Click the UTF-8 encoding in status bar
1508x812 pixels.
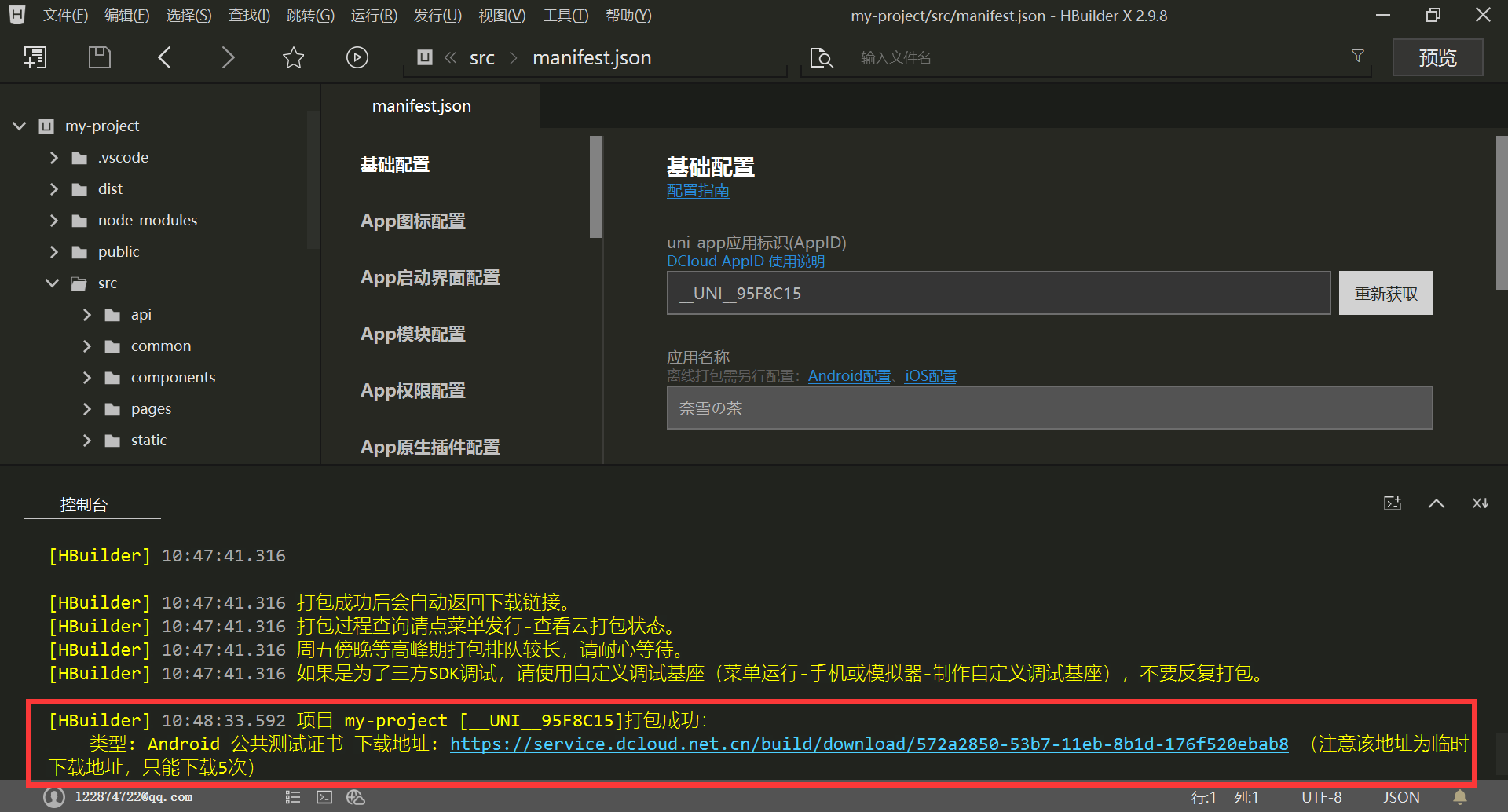pyautogui.click(x=1322, y=797)
